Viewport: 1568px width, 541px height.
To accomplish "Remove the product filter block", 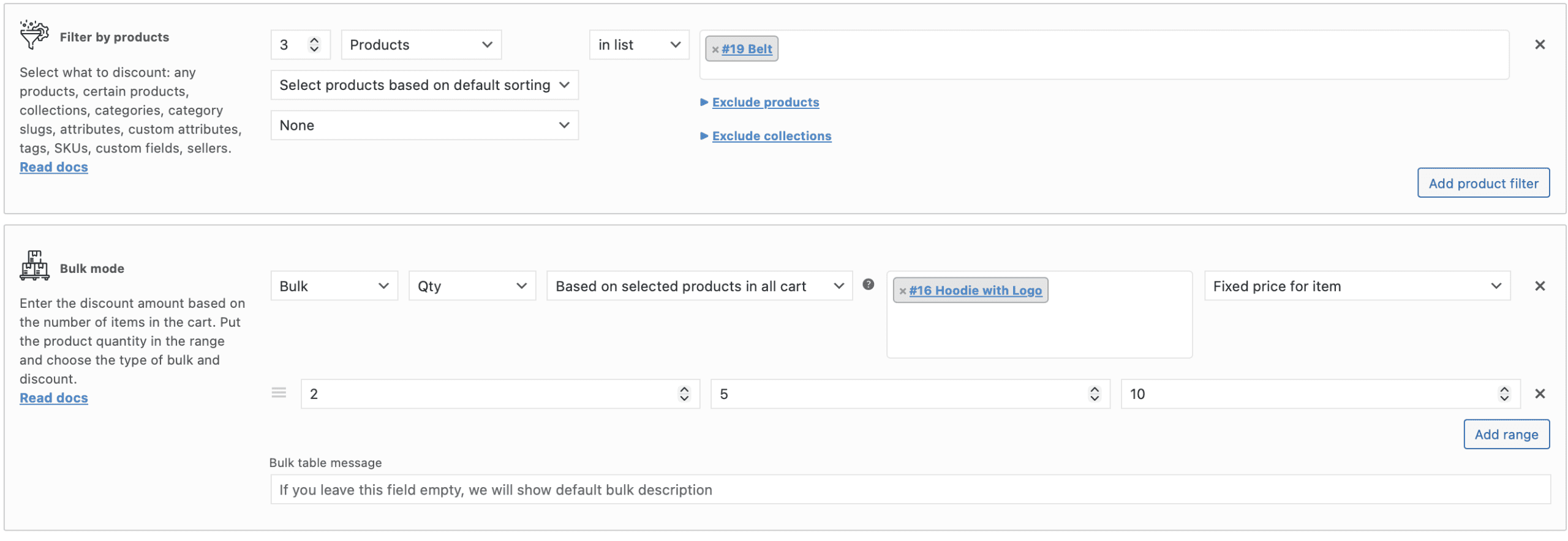I will pos(1540,44).
